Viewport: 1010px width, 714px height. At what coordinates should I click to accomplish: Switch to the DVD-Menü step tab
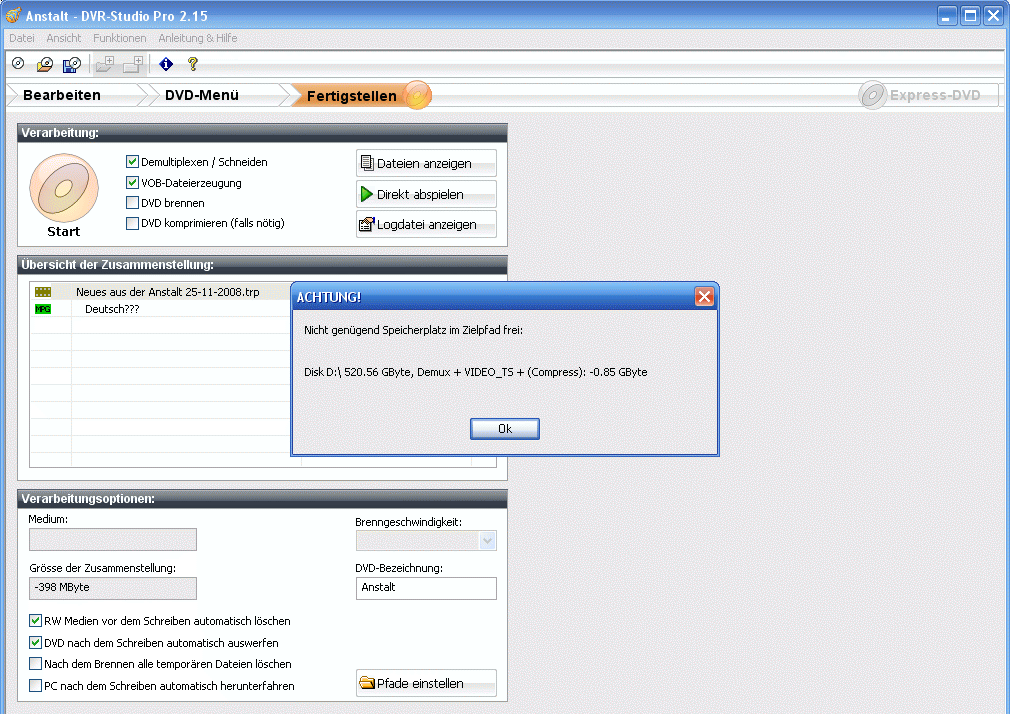click(x=202, y=96)
